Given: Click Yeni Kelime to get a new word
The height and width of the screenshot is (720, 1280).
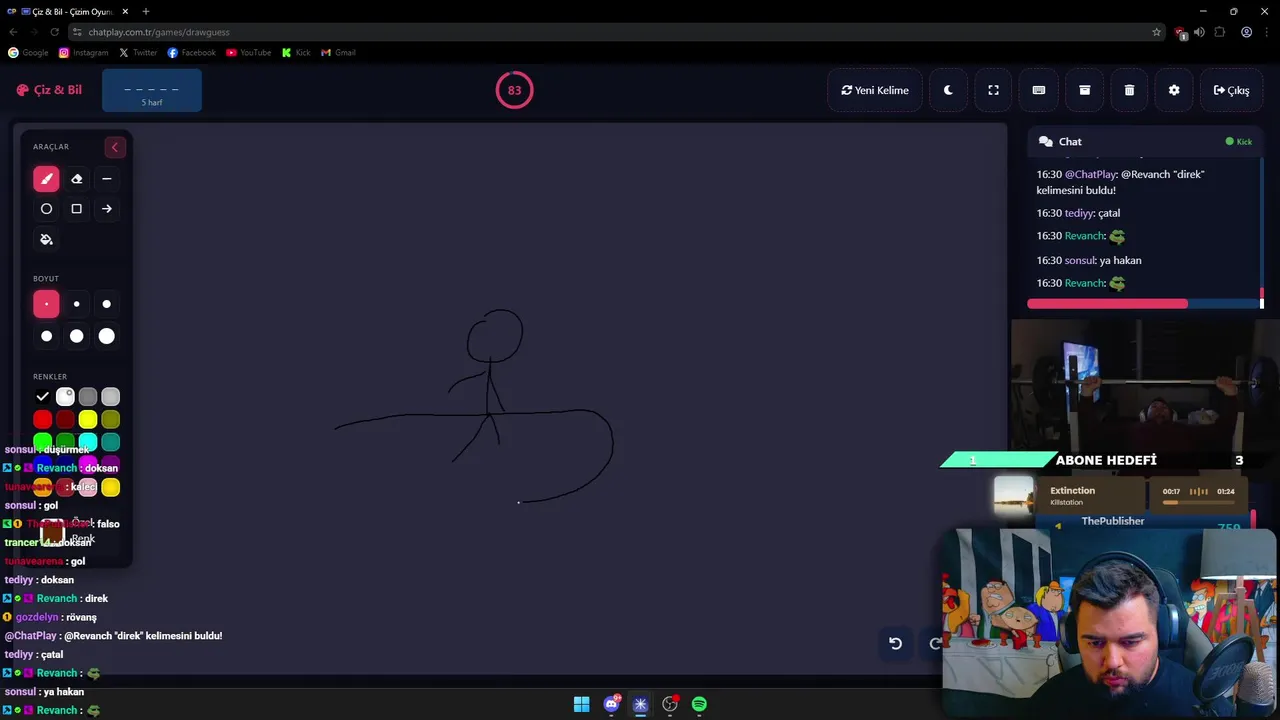Looking at the screenshot, I should [x=875, y=90].
